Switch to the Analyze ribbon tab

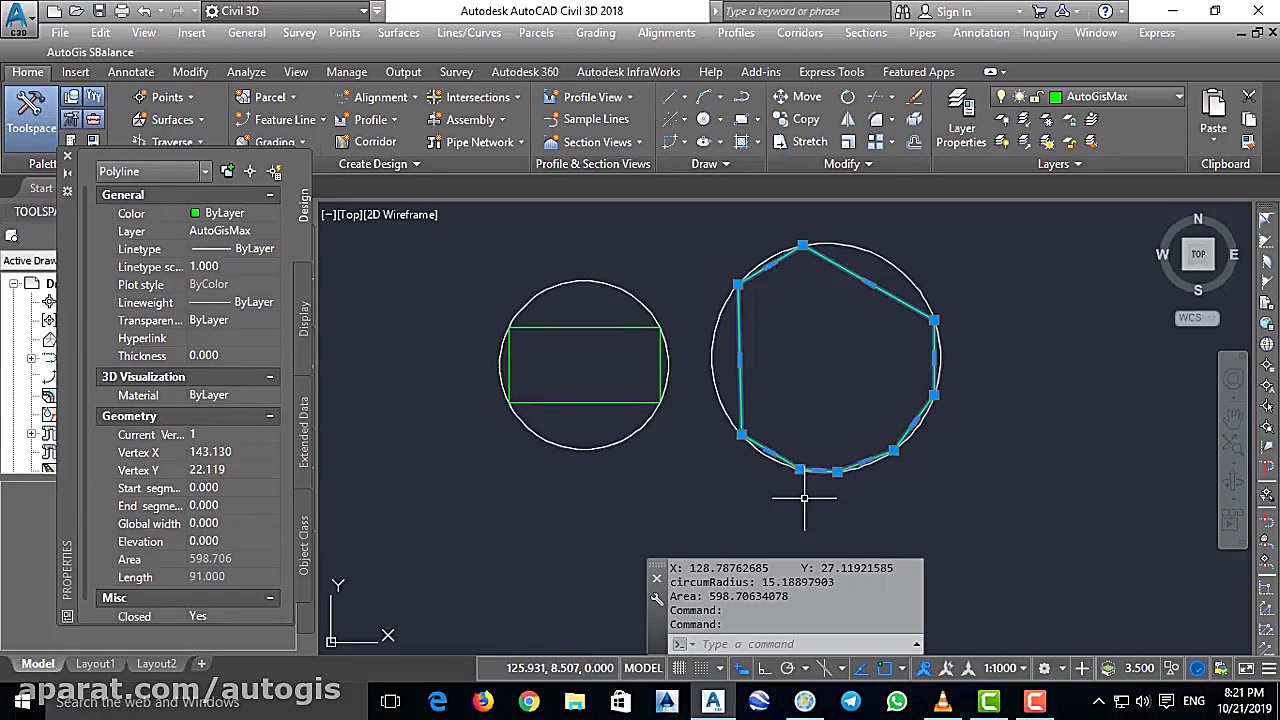246,72
